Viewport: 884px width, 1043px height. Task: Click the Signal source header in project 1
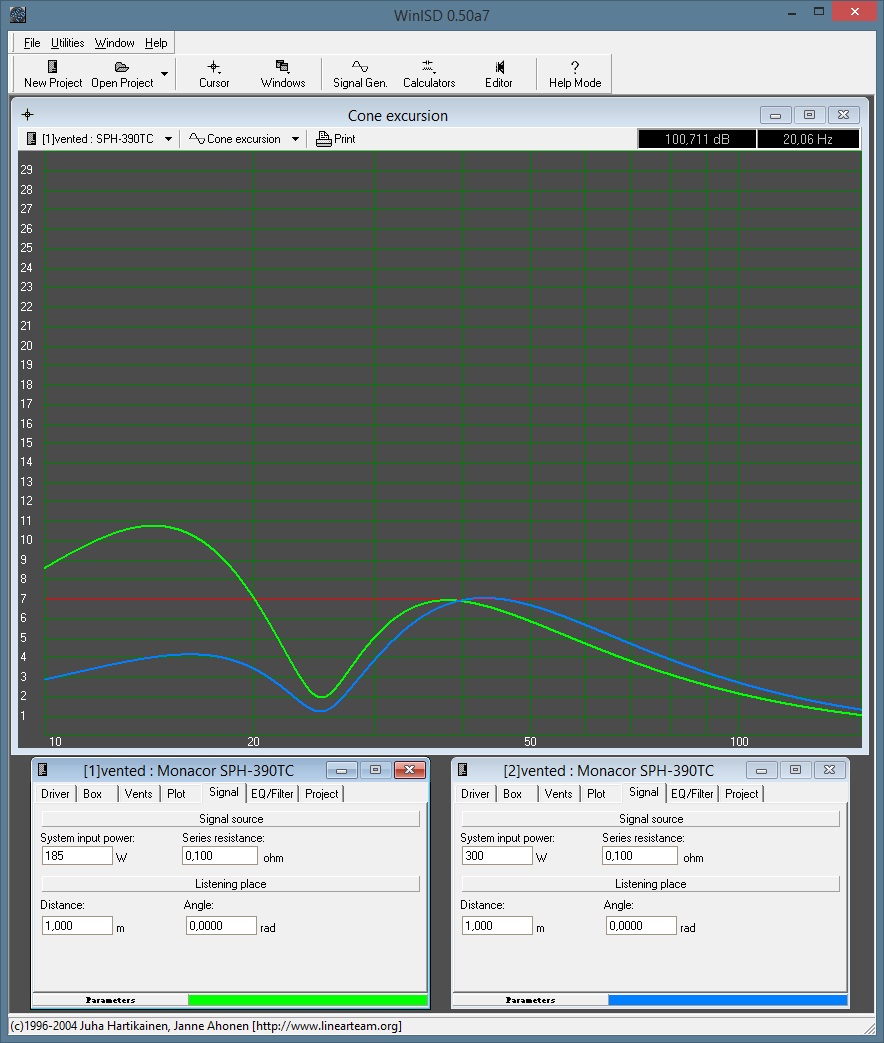pos(230,819)
